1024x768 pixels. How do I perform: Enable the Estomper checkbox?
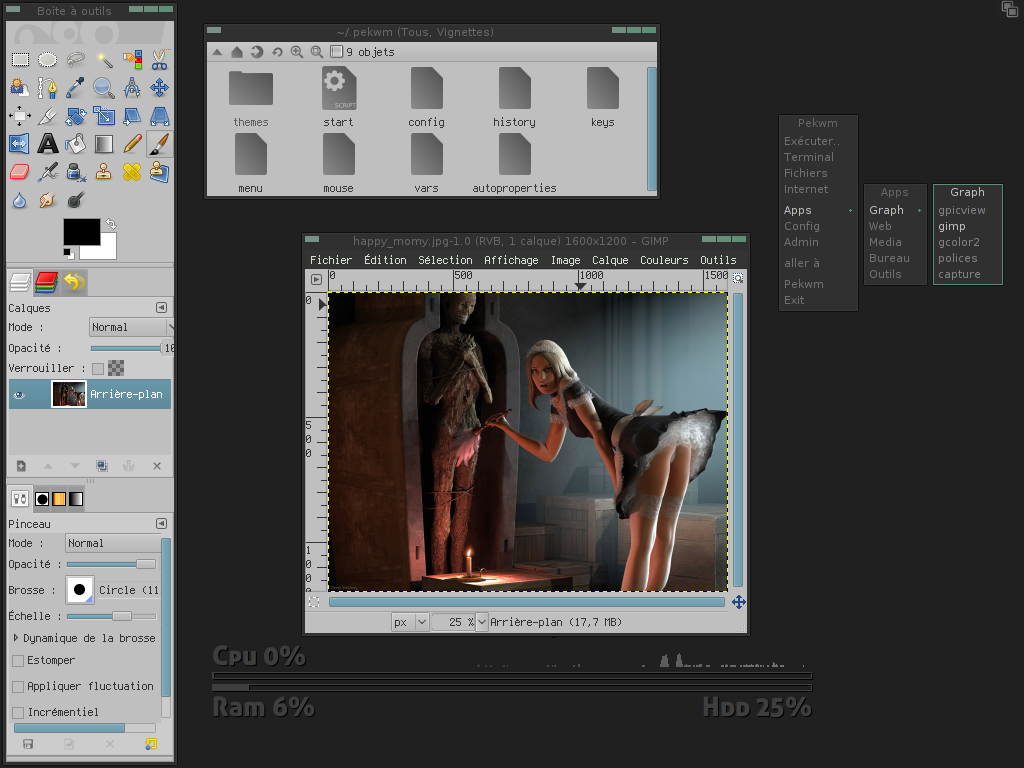[x=18, y=661]
